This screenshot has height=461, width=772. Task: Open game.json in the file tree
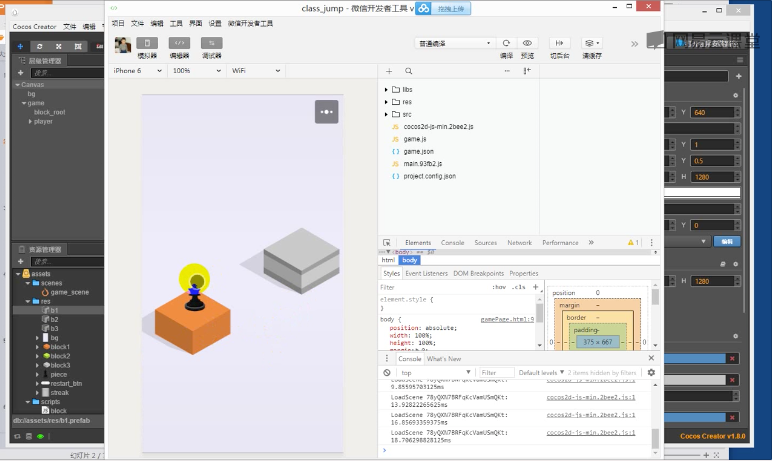coord(418,151)
